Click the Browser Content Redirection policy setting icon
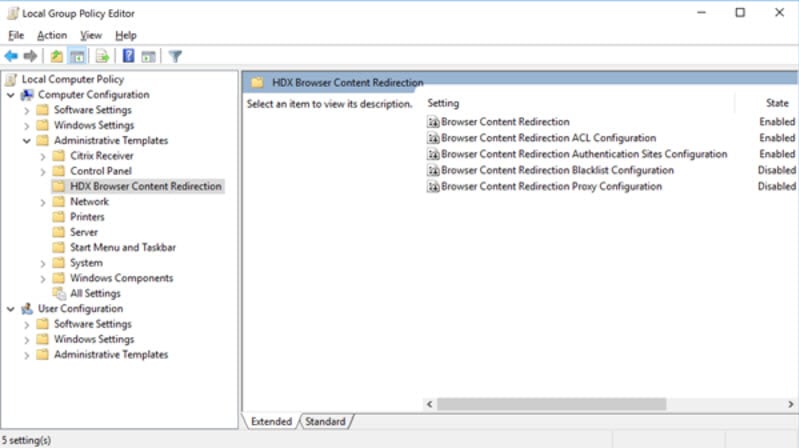 (x=433, y=122)
